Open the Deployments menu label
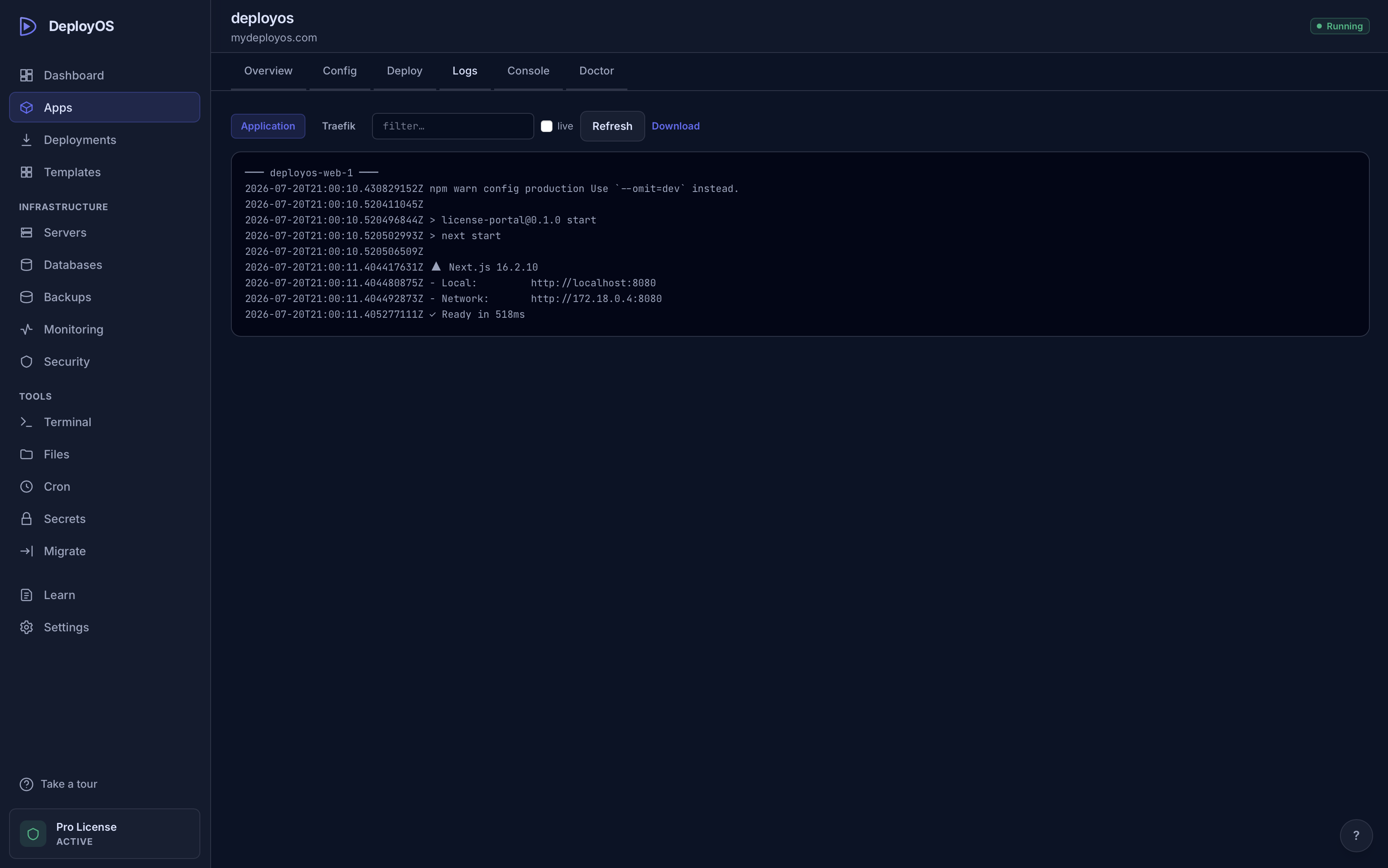 tap(80, 139)
